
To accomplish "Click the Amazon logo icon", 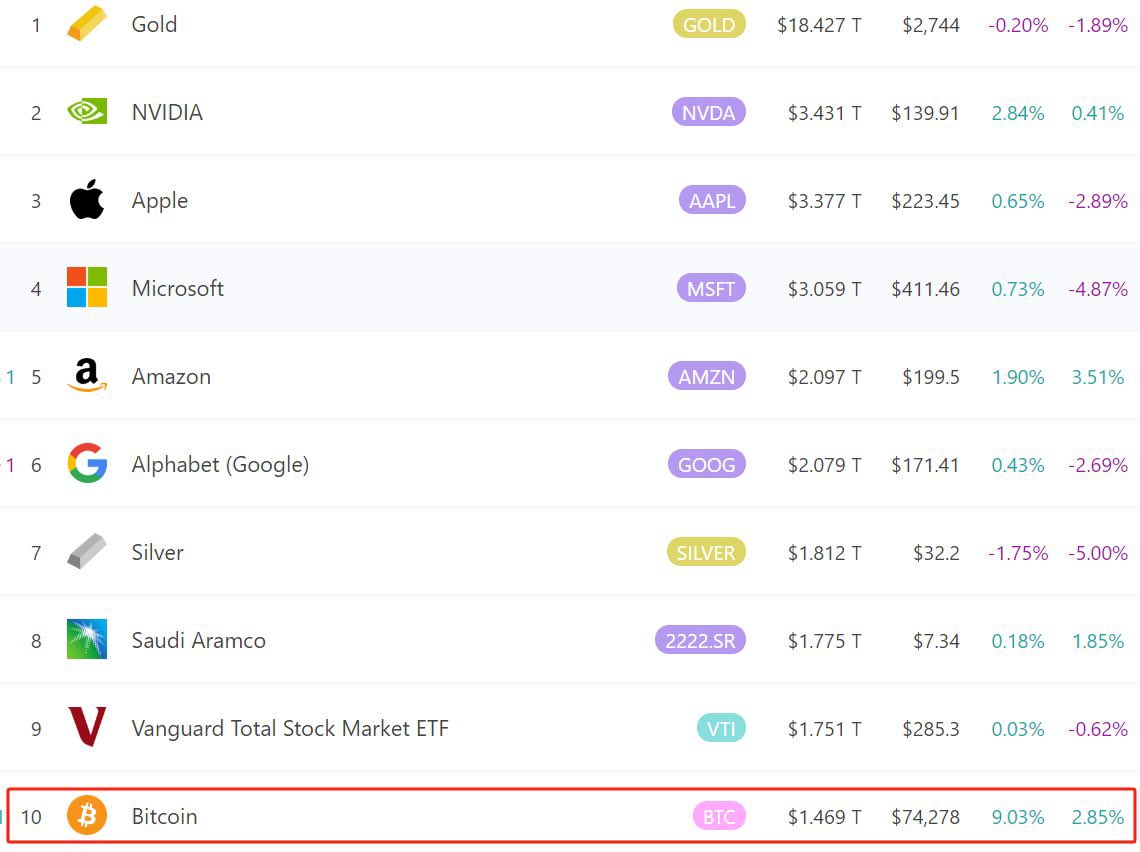I will (87, 375).
